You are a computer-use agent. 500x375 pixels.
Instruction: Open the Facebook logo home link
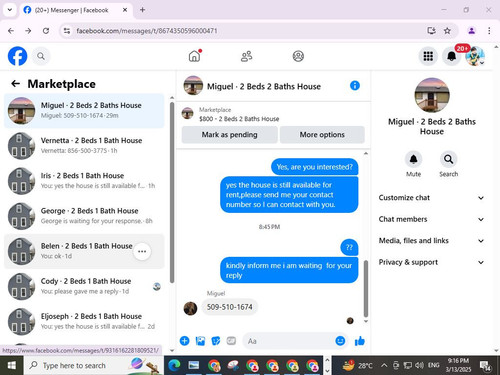[x=17, y=56]
